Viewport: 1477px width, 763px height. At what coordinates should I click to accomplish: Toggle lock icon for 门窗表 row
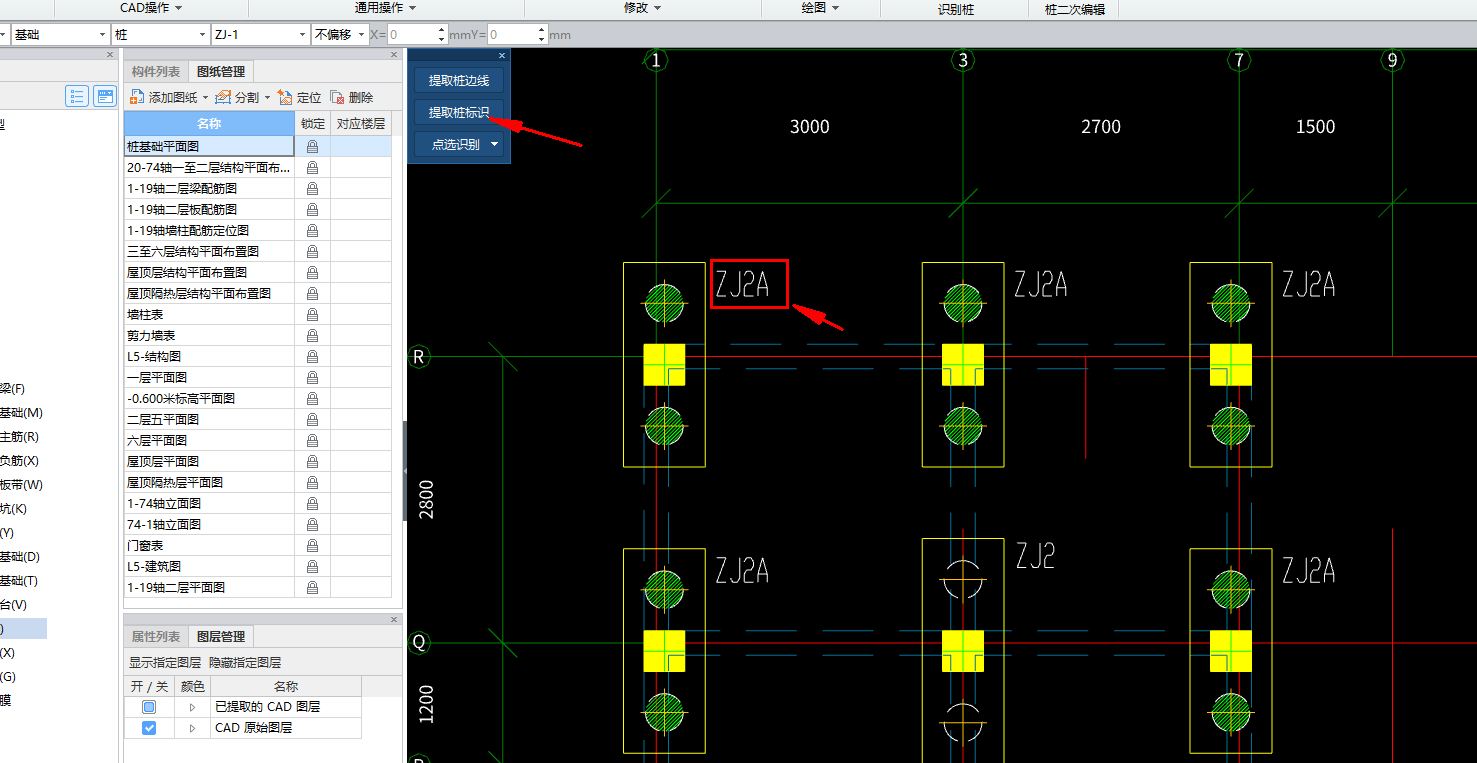tap(312, 545)
